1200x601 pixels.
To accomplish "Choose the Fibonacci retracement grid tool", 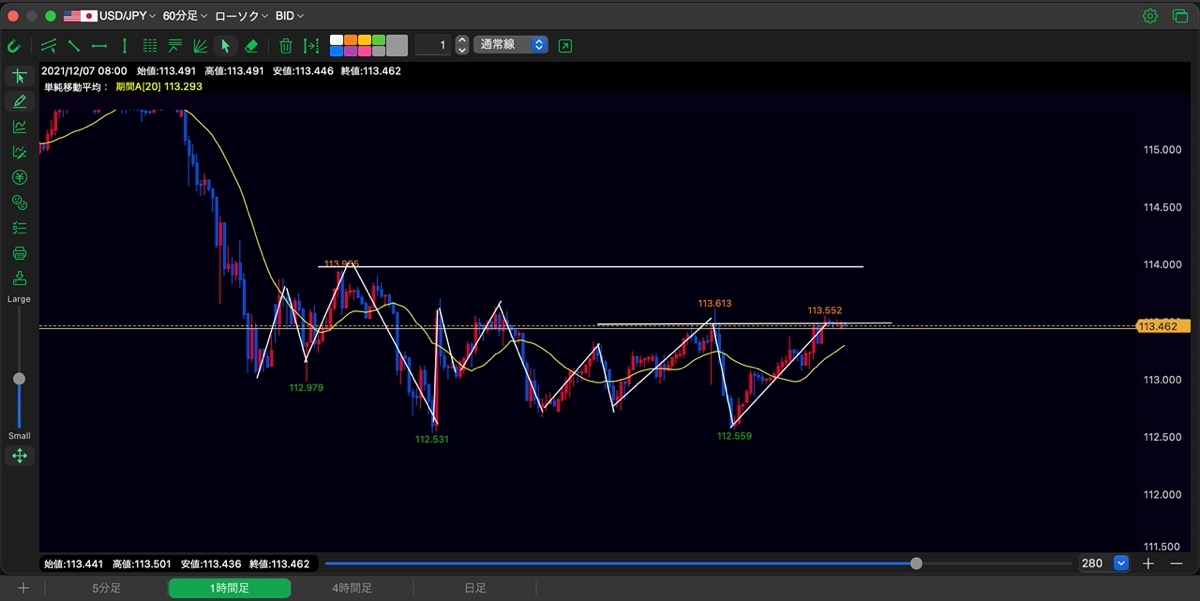I will coord(150,45).
